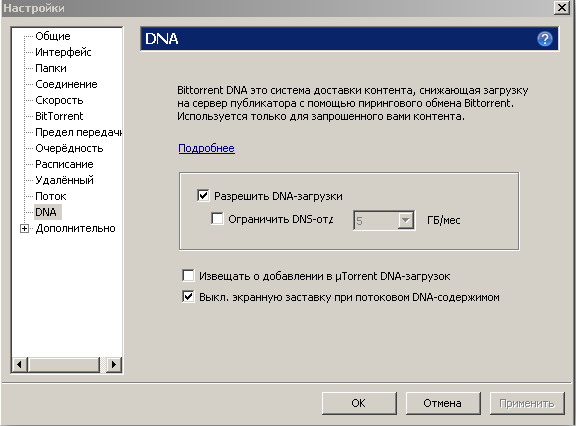Screen dimensions: 576x426
Task: Toggle Разрешить DNA-загрузки checkbox
Action: coord(203,195)
